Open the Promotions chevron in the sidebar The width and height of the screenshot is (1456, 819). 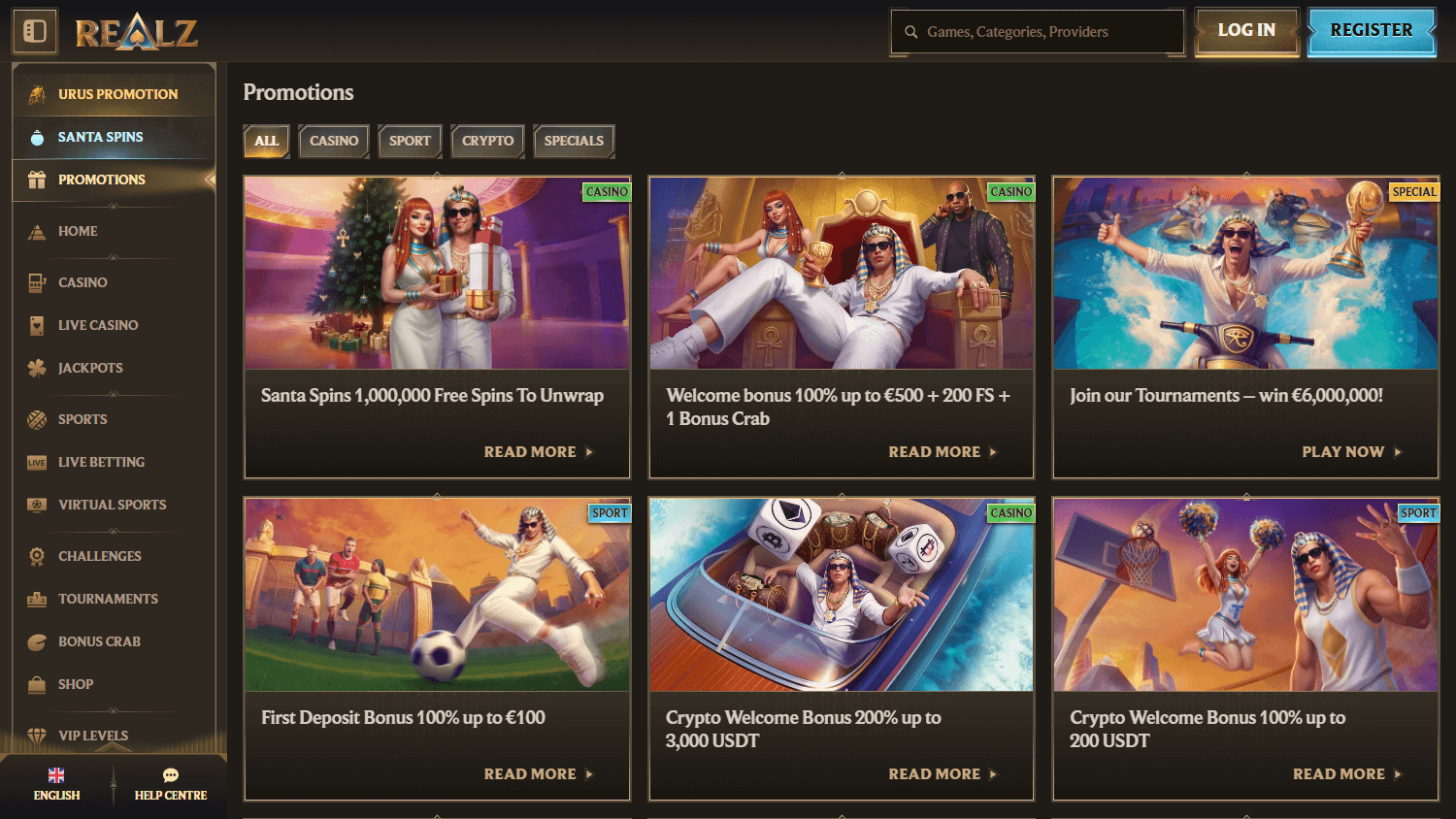[x=210, y=180]
